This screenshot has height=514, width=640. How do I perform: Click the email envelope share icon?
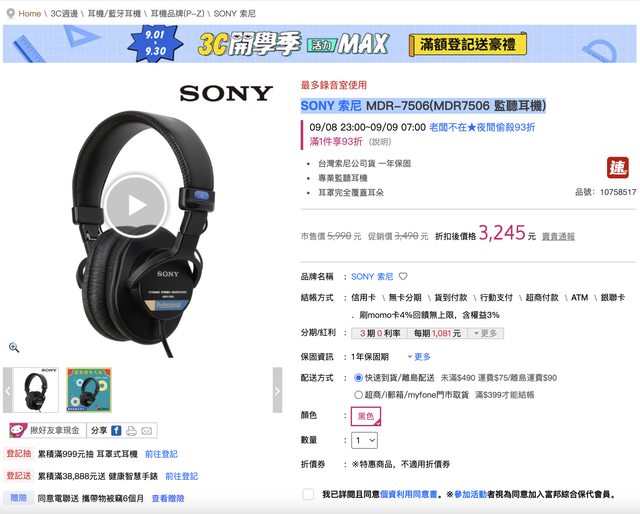click(147, 431)
